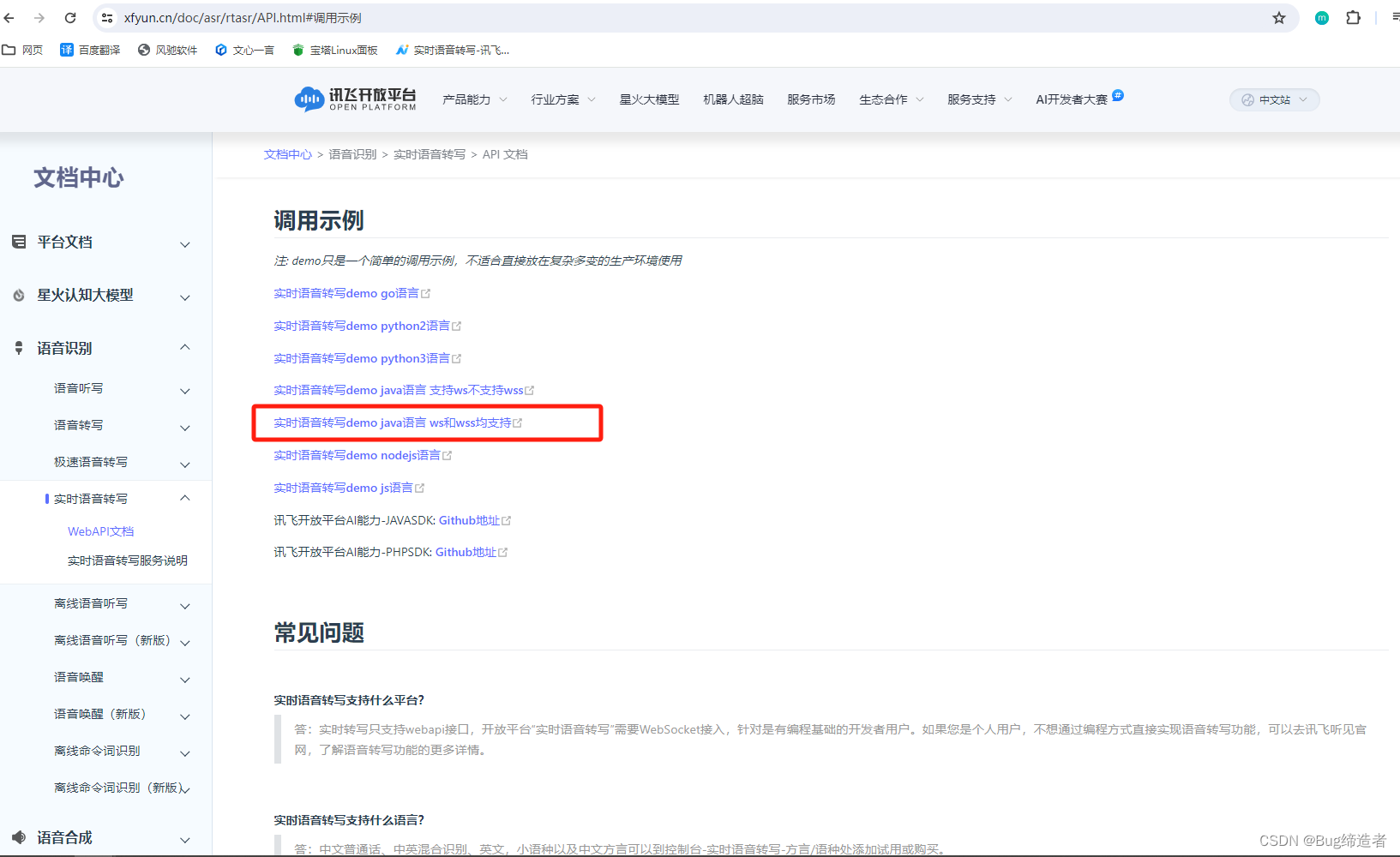Click the 平台文档 document icon
Screen dimensions: 1400x857
[19, 242]
